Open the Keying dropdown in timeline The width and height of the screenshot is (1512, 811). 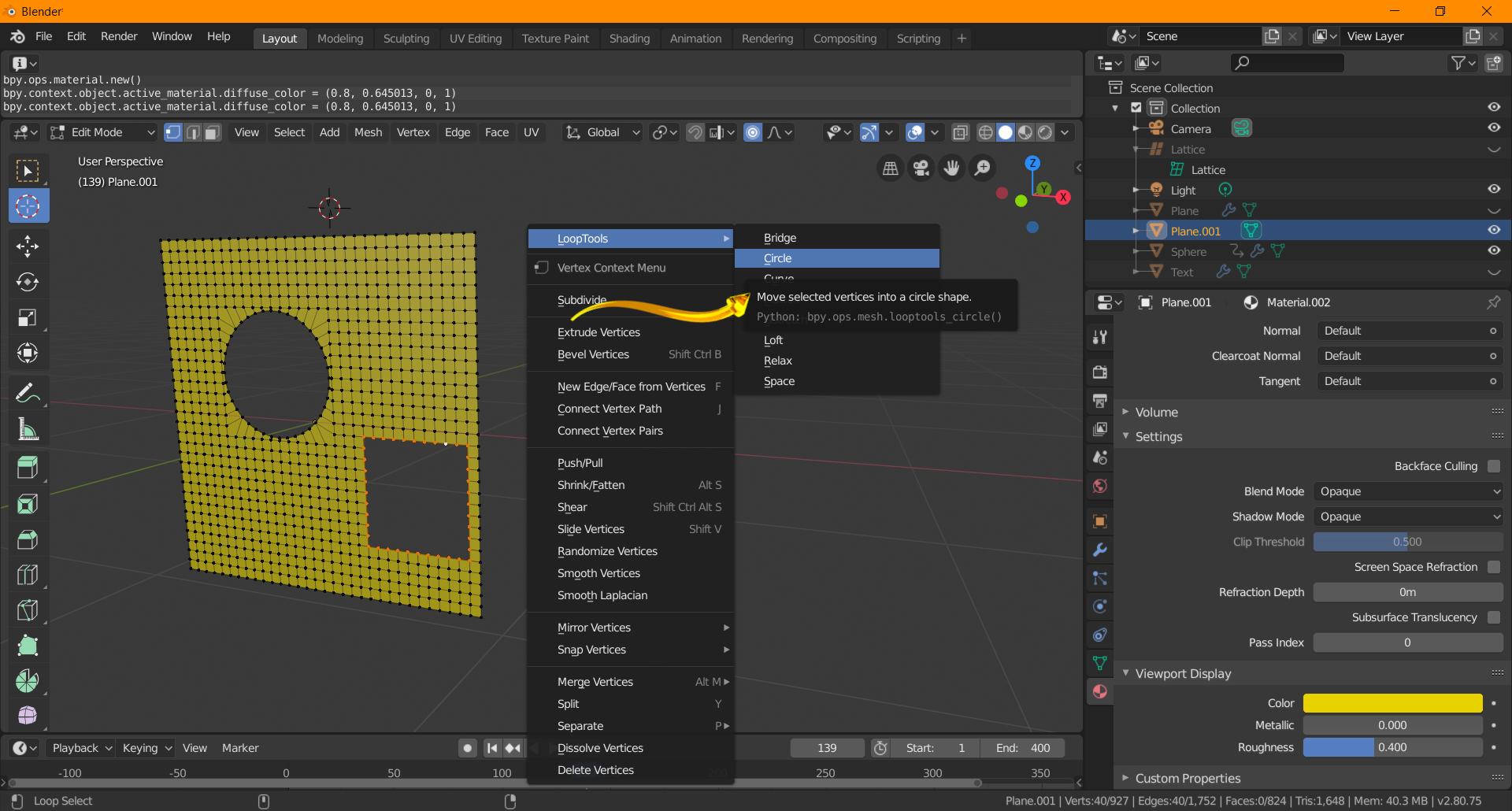146,748
